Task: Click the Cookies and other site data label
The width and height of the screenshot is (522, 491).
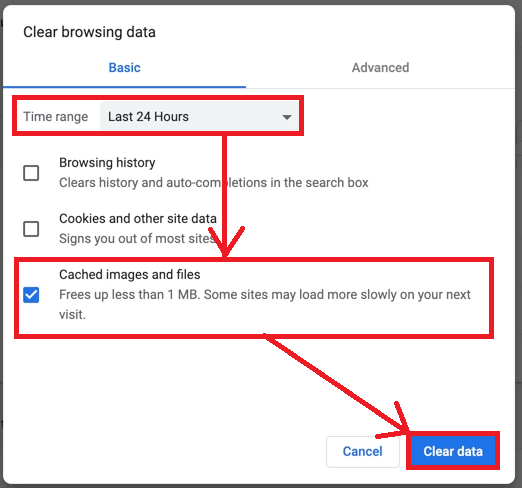Action: click(x=138, y=219)
